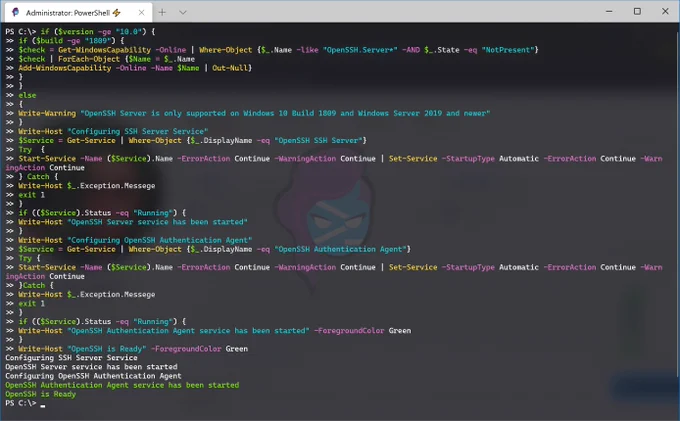680x421 pixels.
Task: Click the $check = Get-WindowsCapability line
Action: coord(272,50)
